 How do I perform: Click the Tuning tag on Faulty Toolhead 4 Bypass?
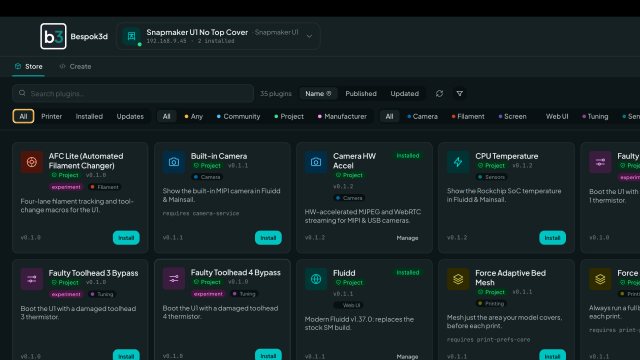click(x=244, y=294)
